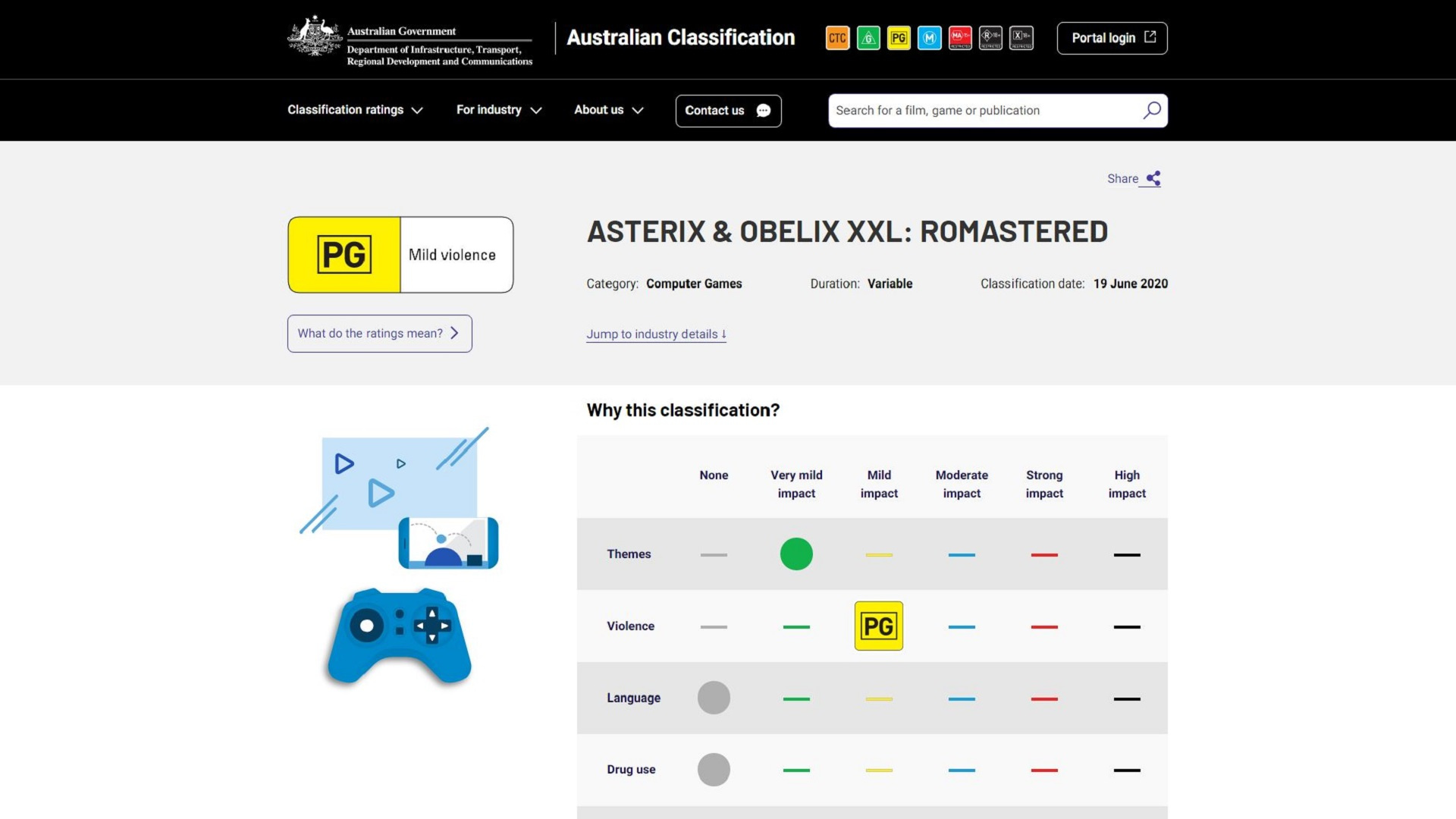Click the Computer Games category value
The width and height of the screenshot is (1456, 819).
click(694, 284)
